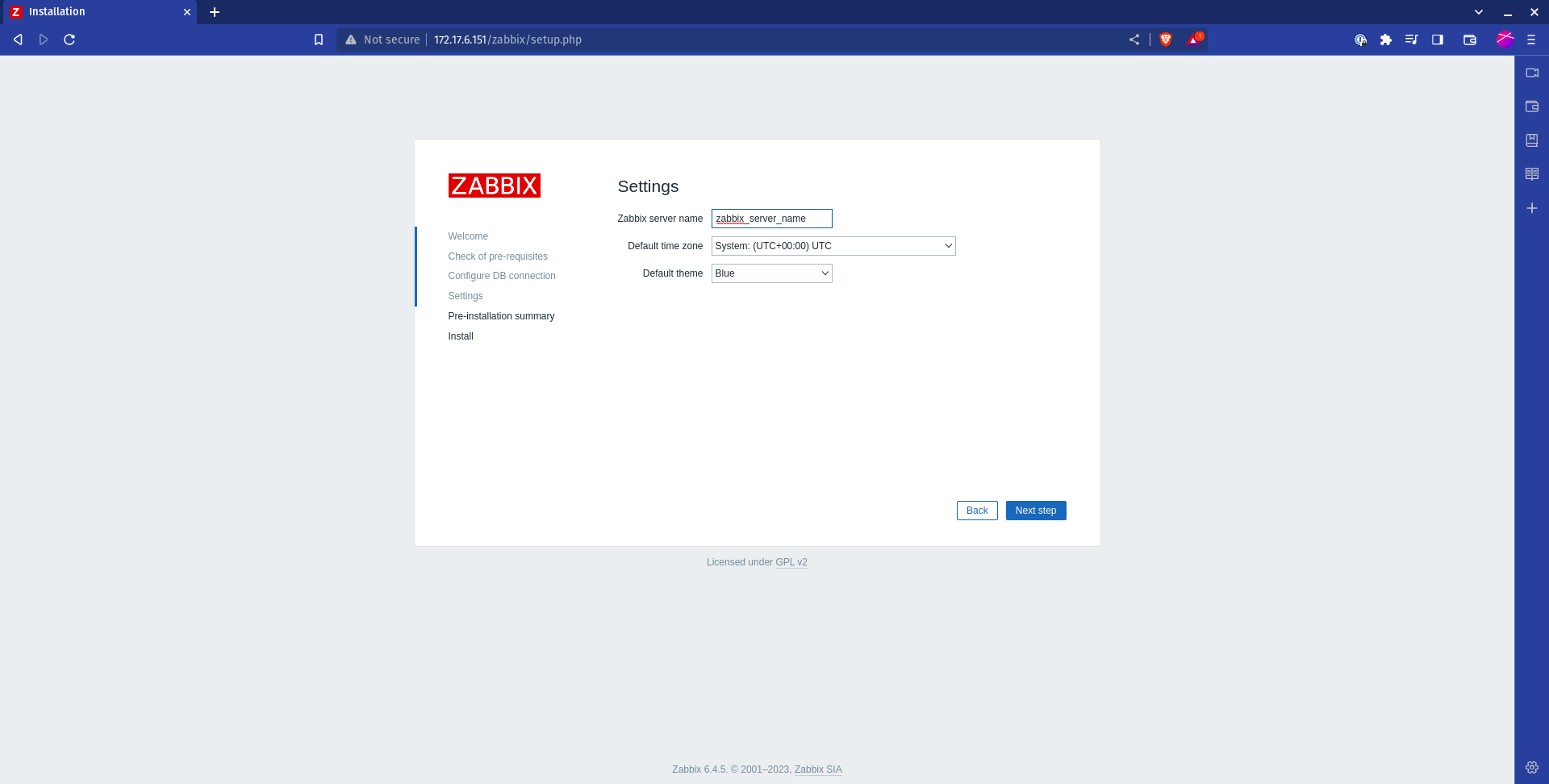Click Configure DB connection step
Image resolution: width=1549 pixels, height=784 pixels.
pyautogui.click(x=502, y=276)
